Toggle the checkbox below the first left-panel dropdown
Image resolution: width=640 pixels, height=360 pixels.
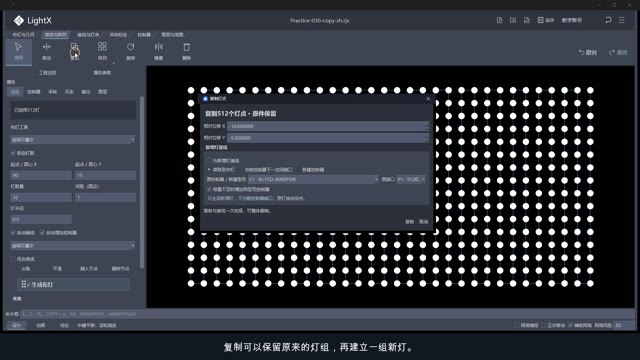13,153
